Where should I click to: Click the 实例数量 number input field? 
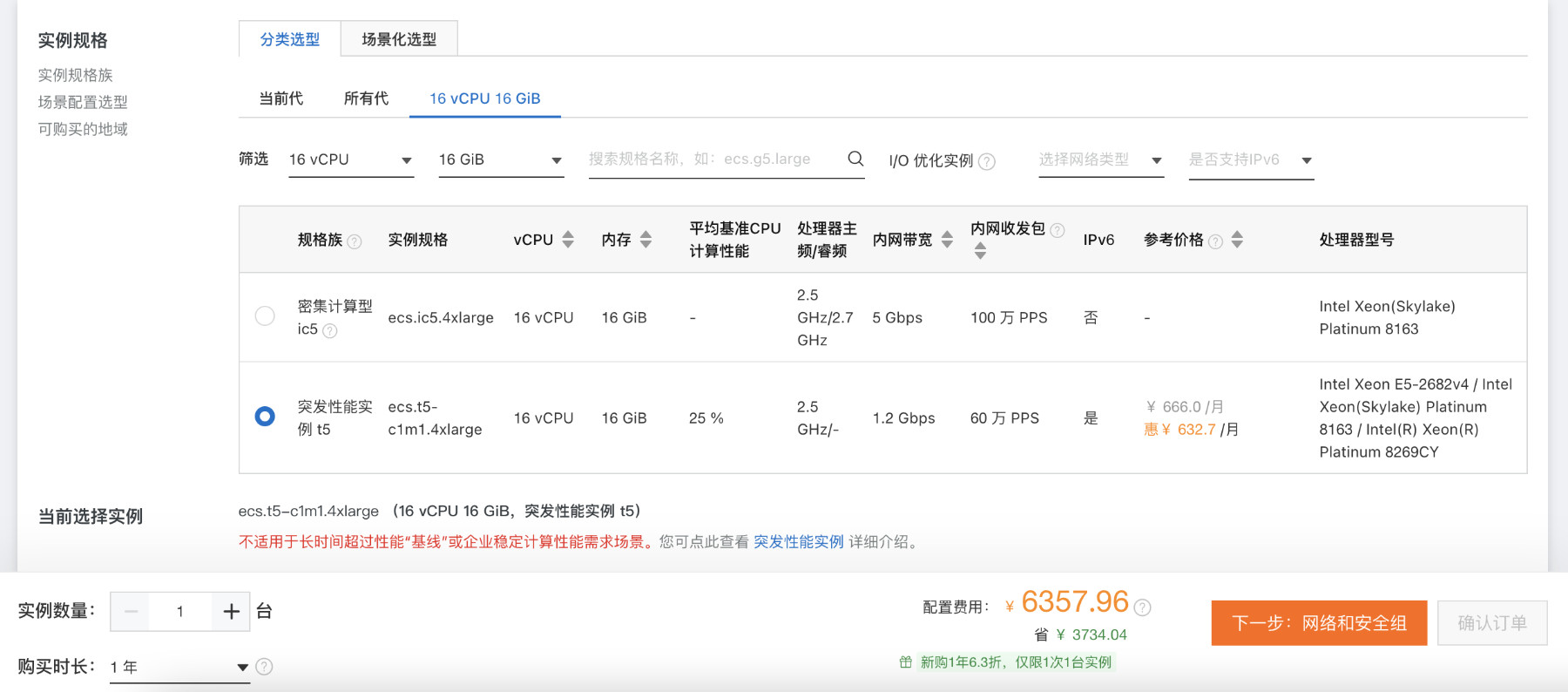(x=180, y=612)
